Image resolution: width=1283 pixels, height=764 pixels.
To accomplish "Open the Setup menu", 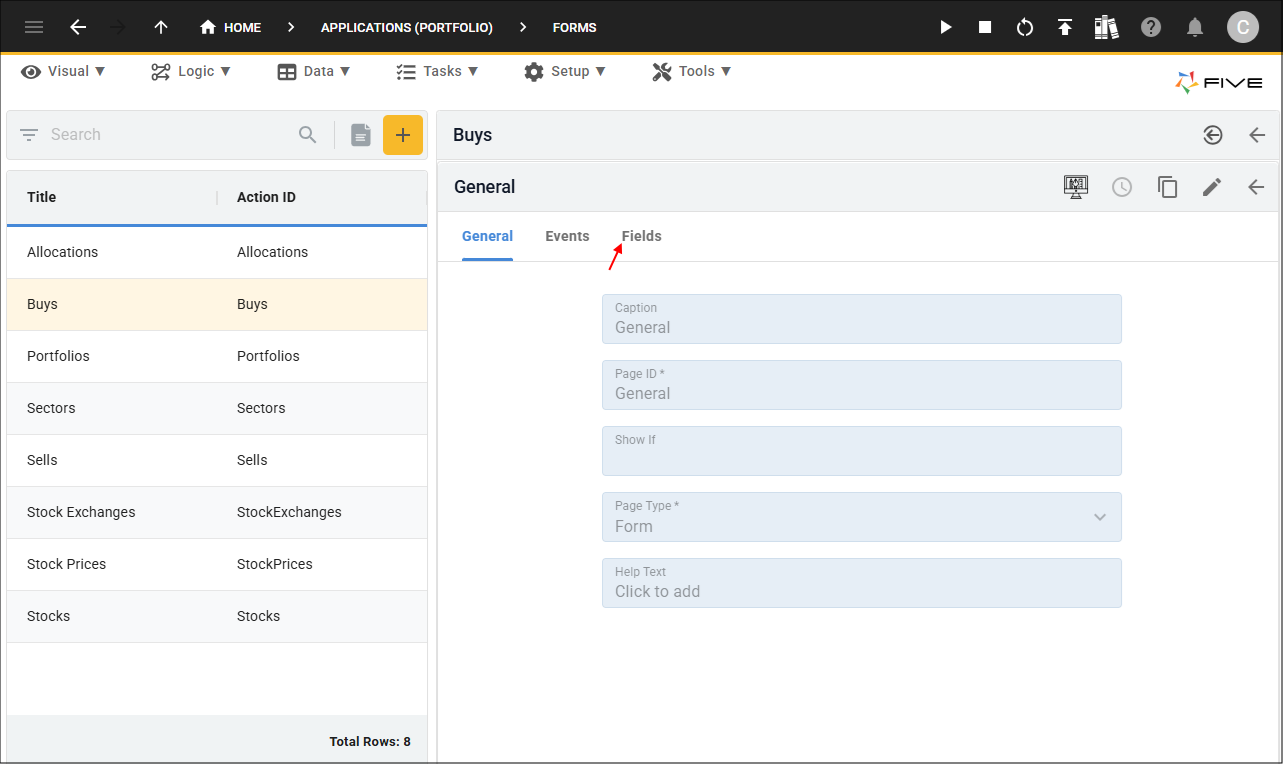I will point(565,71).
